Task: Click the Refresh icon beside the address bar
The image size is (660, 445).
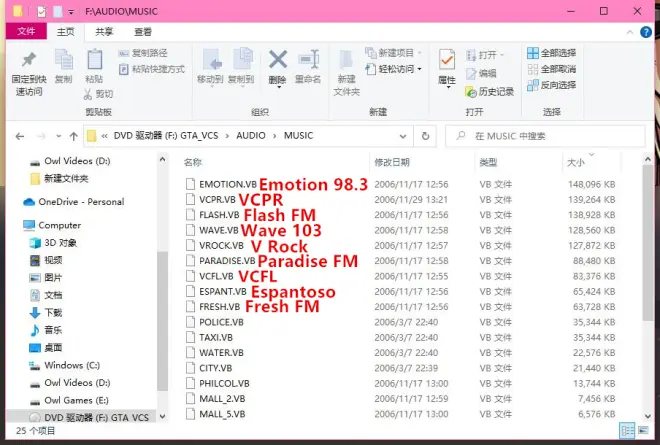Action: click(x=425, y=136)
